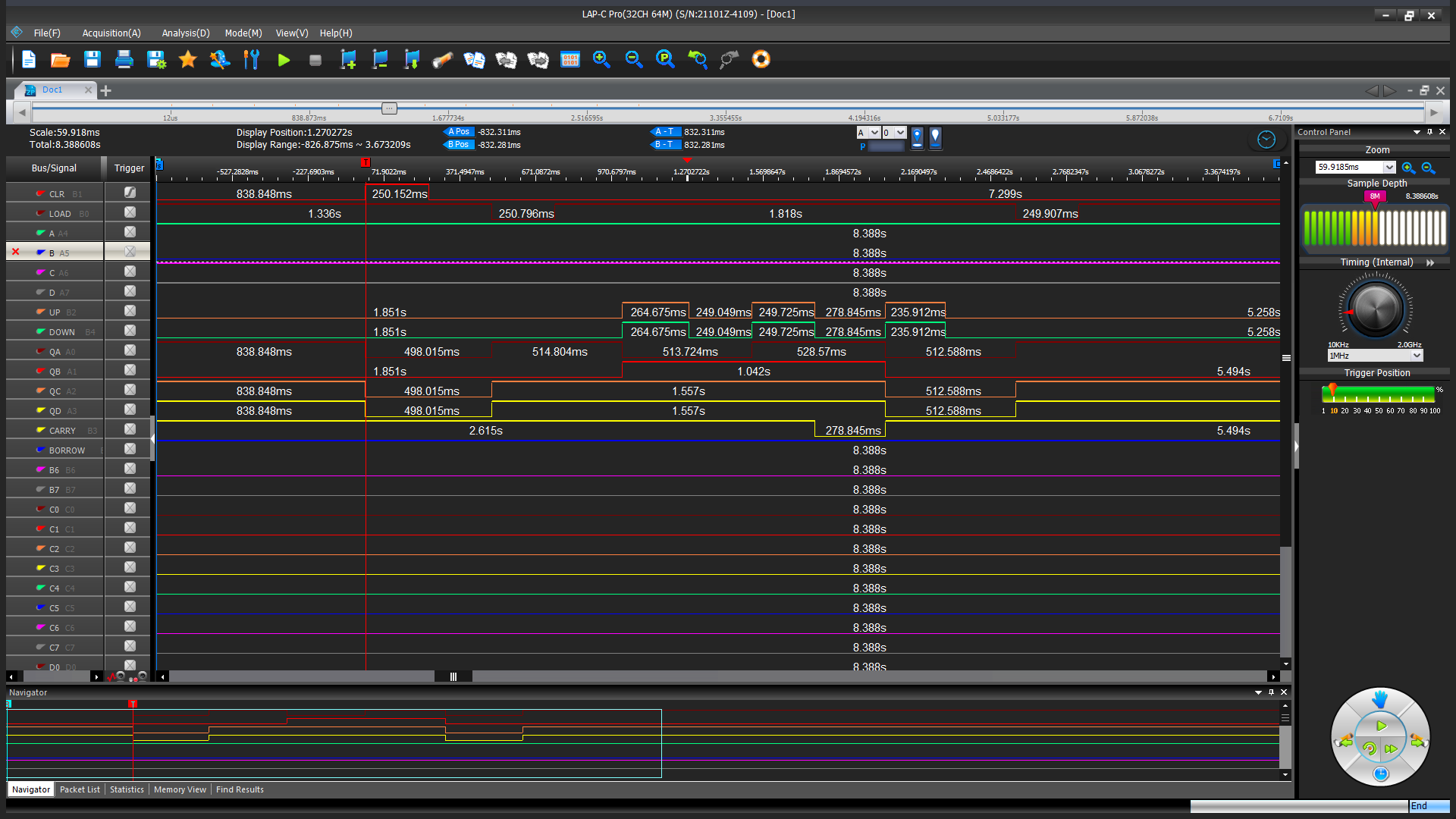The height and width of the screenshot is (819, 1456).
Task: Click the Zoom In magnifier icon
Action: click(x=601, y=60)
